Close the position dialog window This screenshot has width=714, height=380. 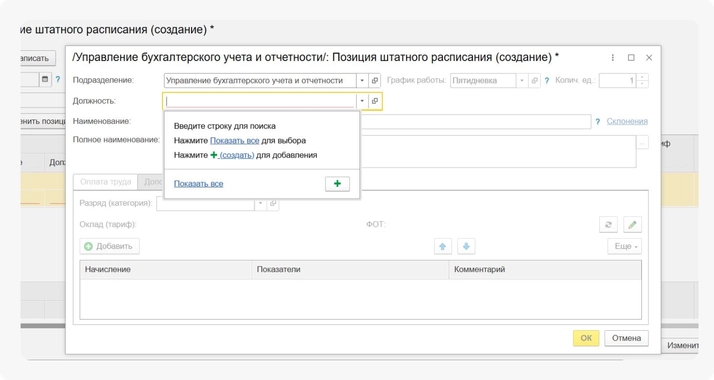(x=649, y=57)
